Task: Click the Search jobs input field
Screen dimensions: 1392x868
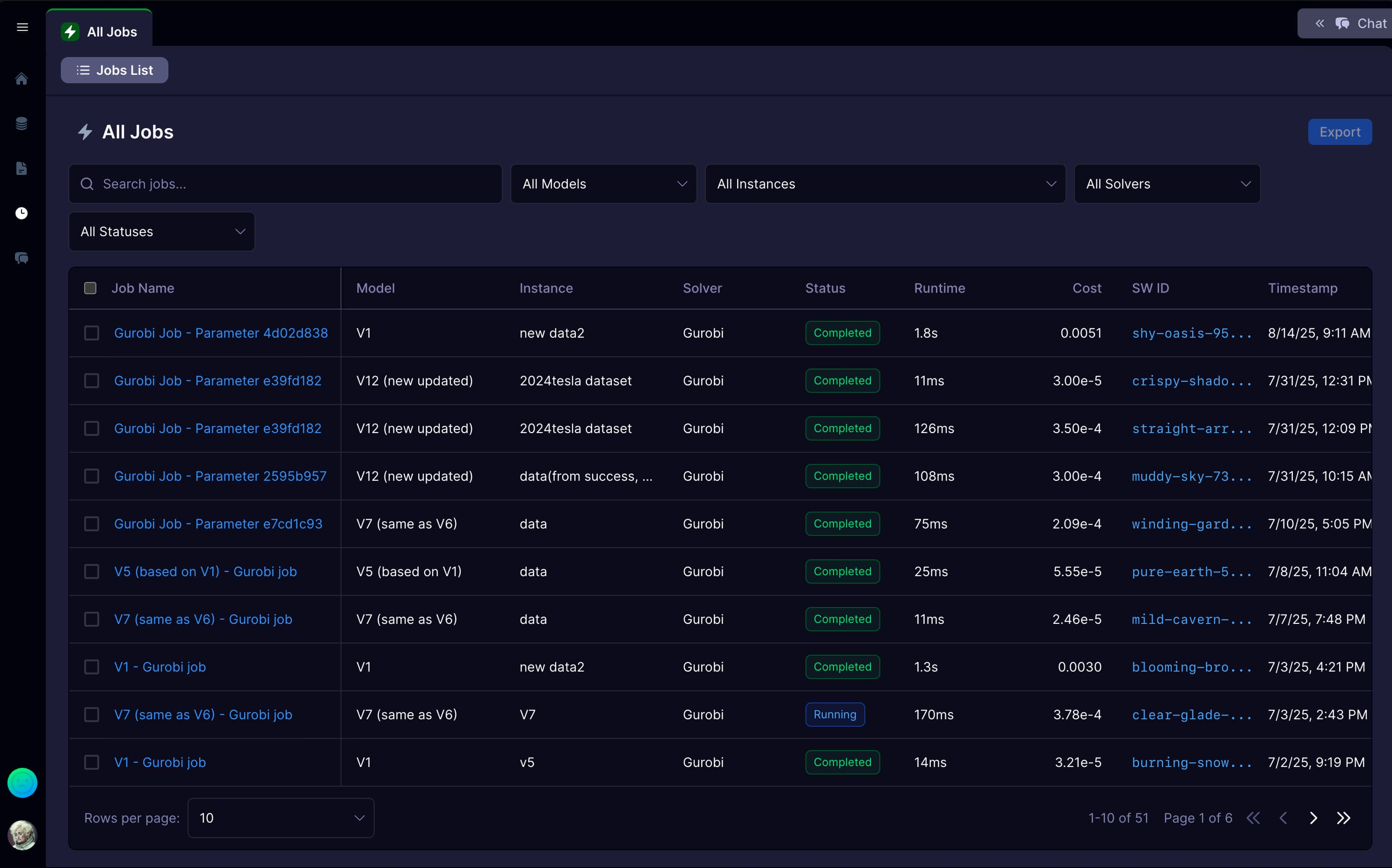Action: (x=285, y=184)
